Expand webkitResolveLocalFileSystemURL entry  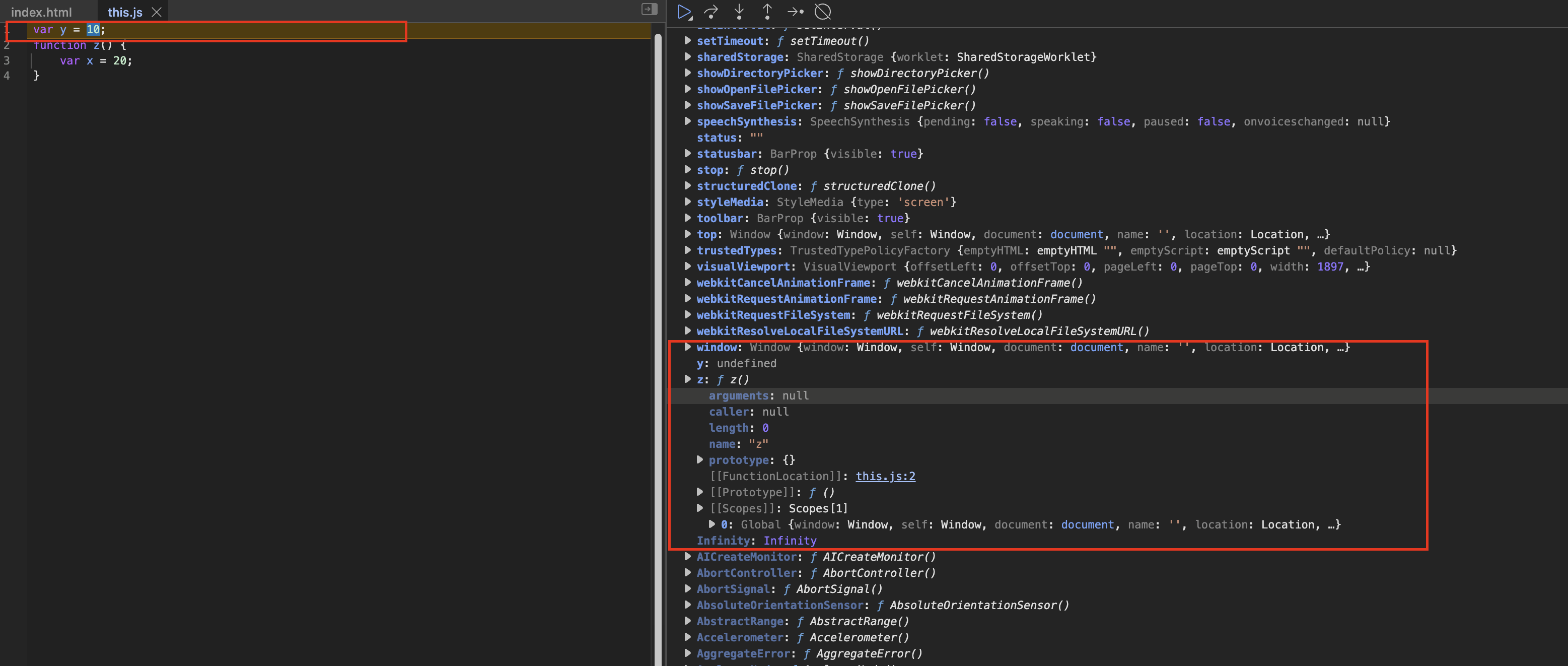click(687, 331)
